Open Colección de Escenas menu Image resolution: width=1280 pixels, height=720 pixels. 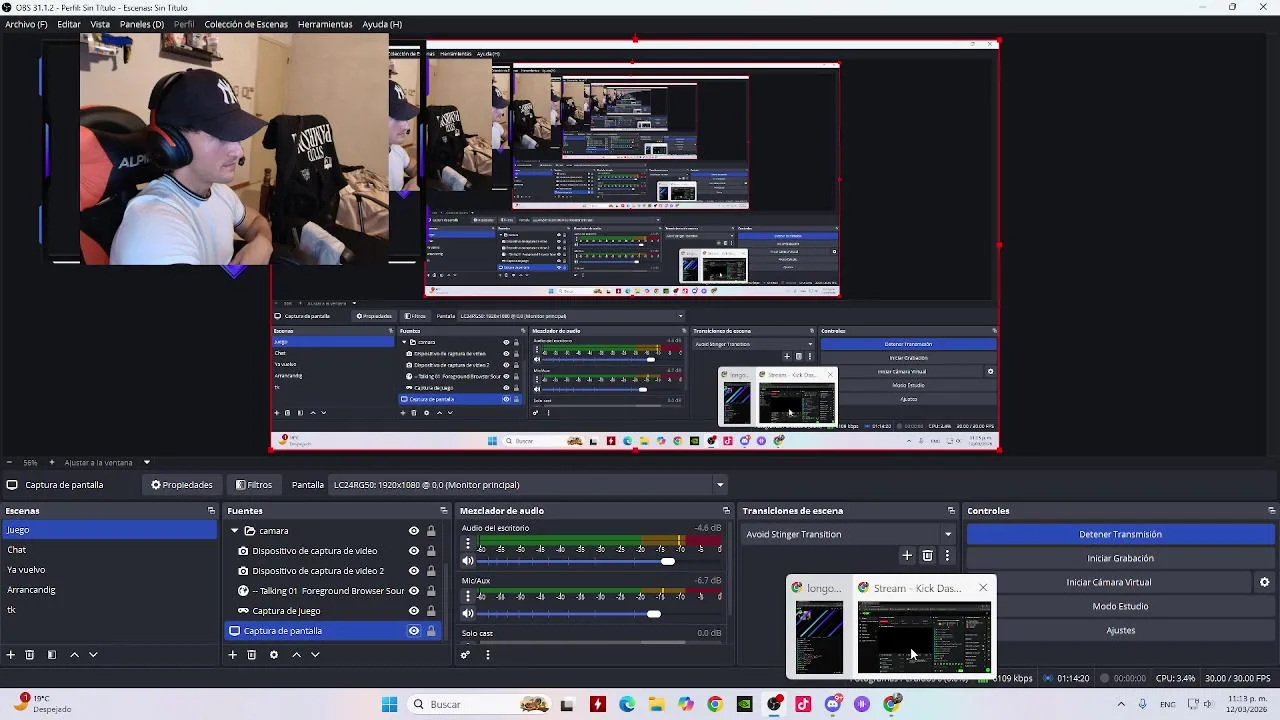[x=246, y=24]
